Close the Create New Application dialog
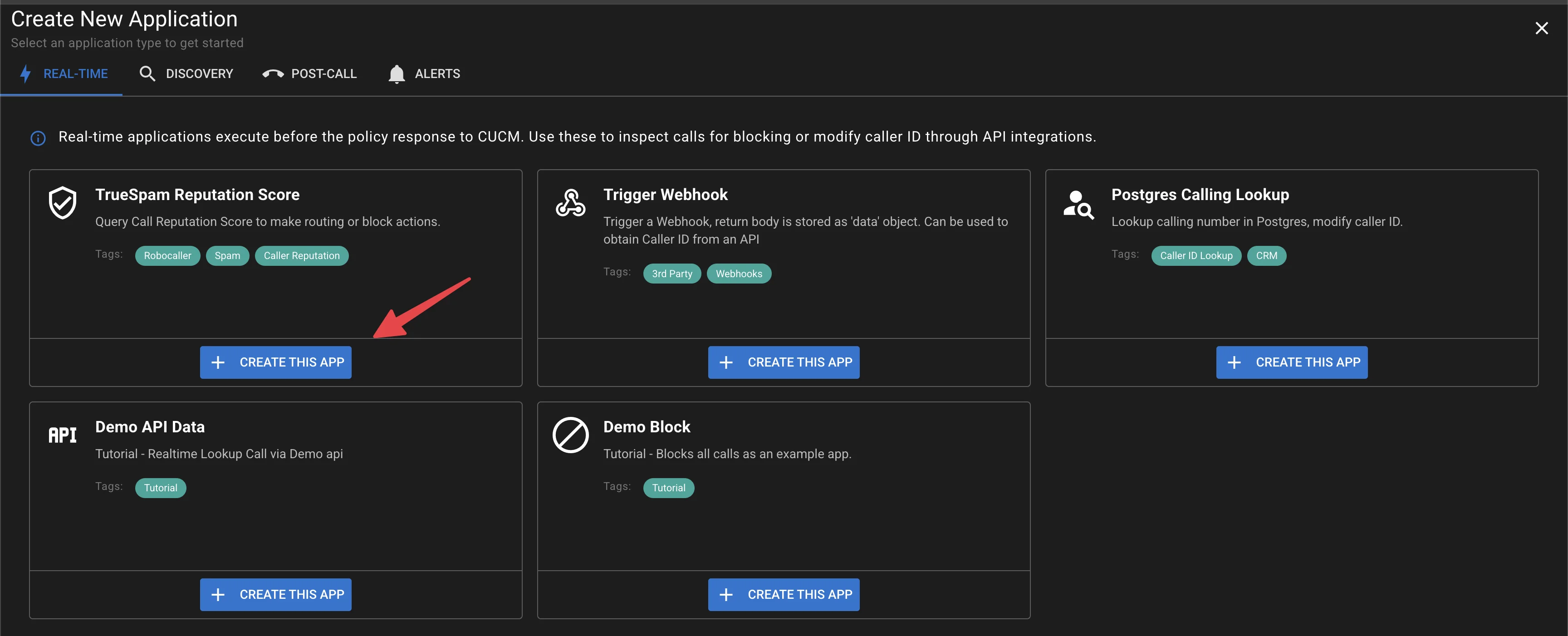 (1541, 28)
